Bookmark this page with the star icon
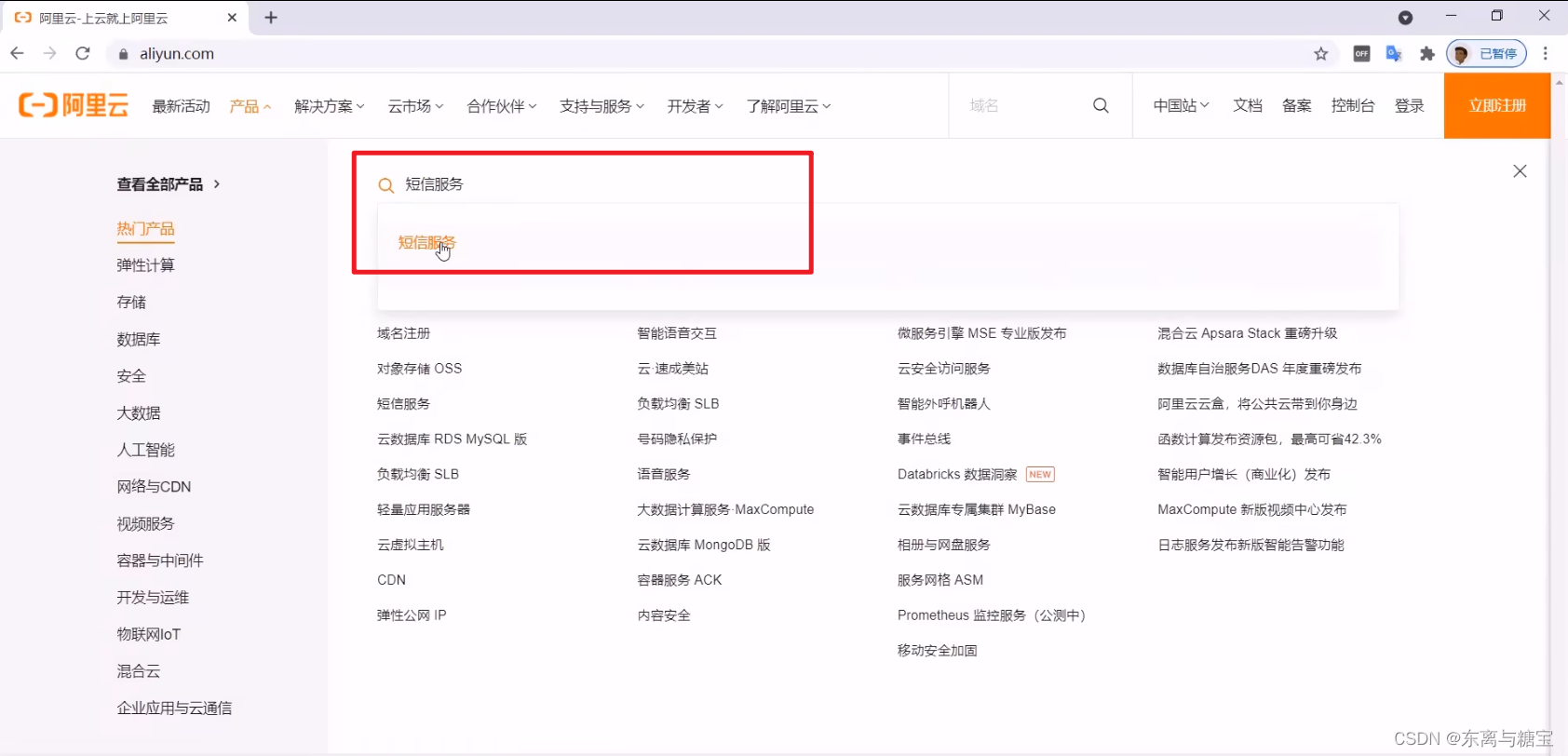This screenshot has width=1568, height=756. [1320, 54]
